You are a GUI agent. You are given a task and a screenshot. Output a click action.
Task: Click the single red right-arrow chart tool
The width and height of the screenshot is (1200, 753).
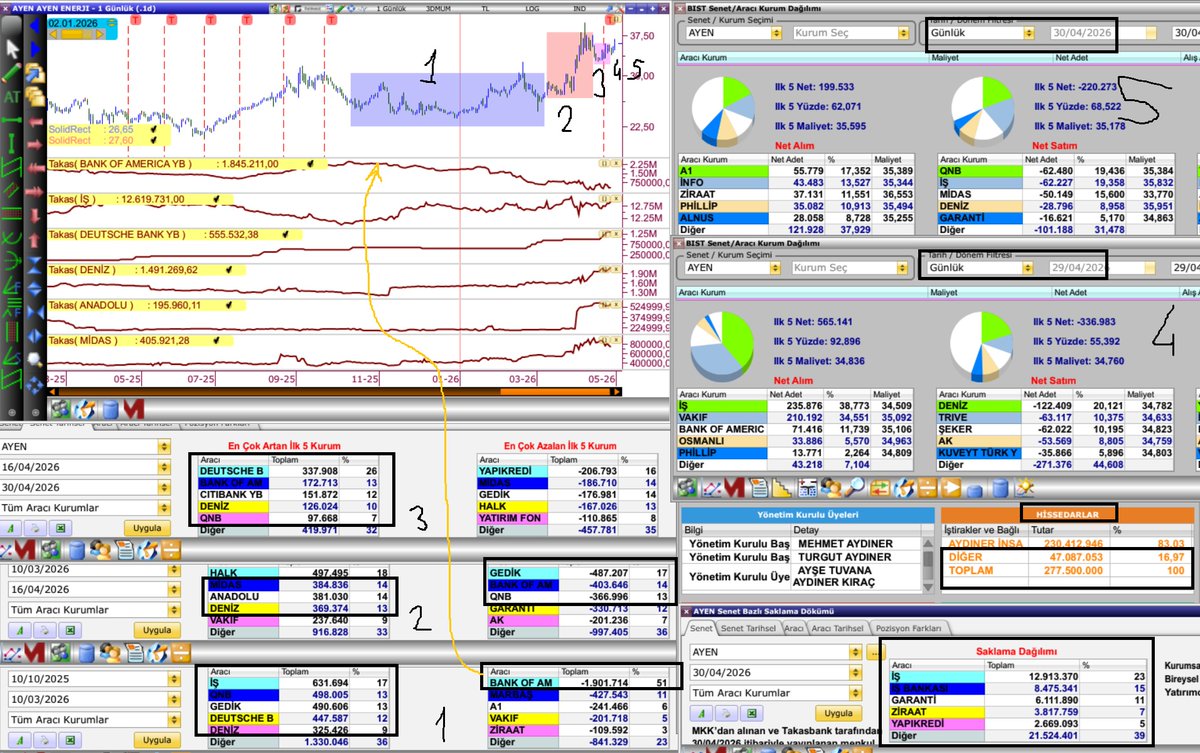click(x=35, y=146)
